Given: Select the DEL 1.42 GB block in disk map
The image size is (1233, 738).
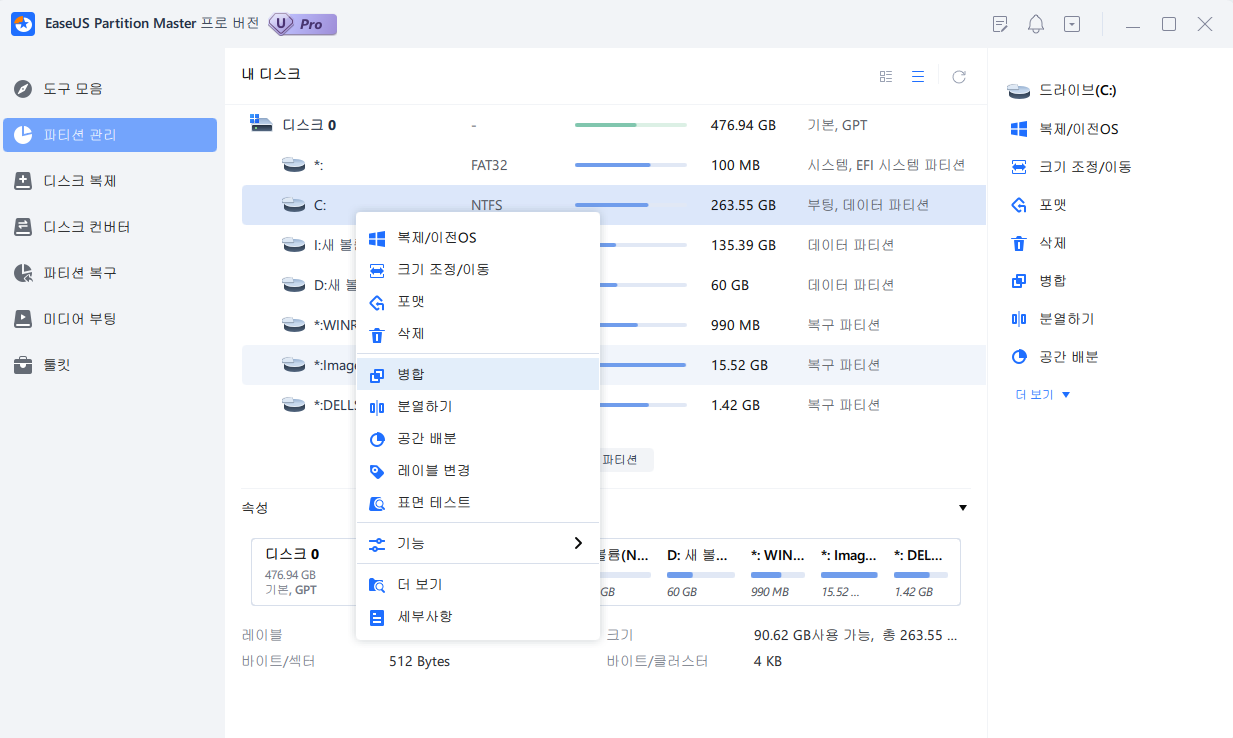Looking at the screenshot, I should click(x=922, y=572).
